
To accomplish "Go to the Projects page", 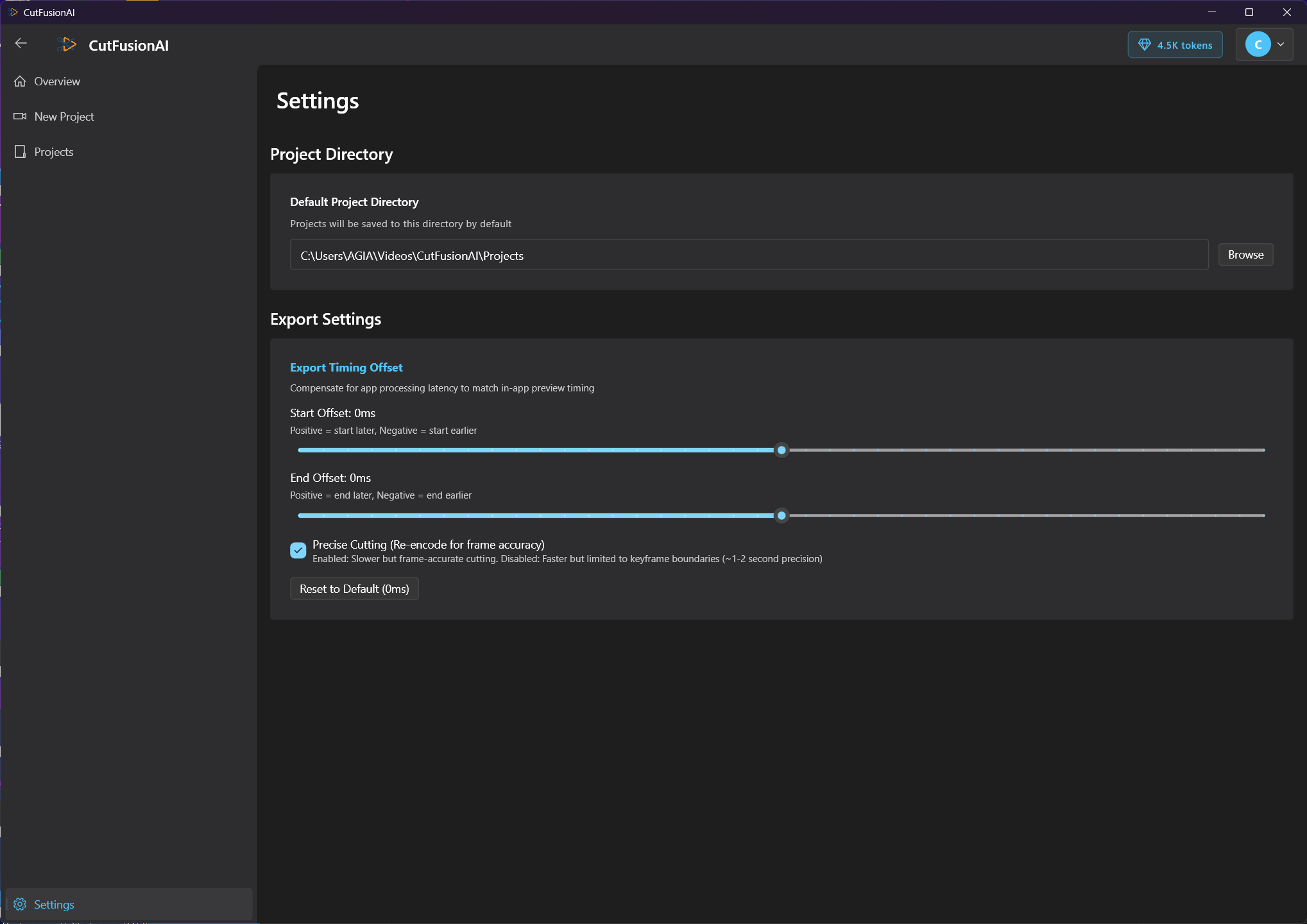I will pos(54,152).
